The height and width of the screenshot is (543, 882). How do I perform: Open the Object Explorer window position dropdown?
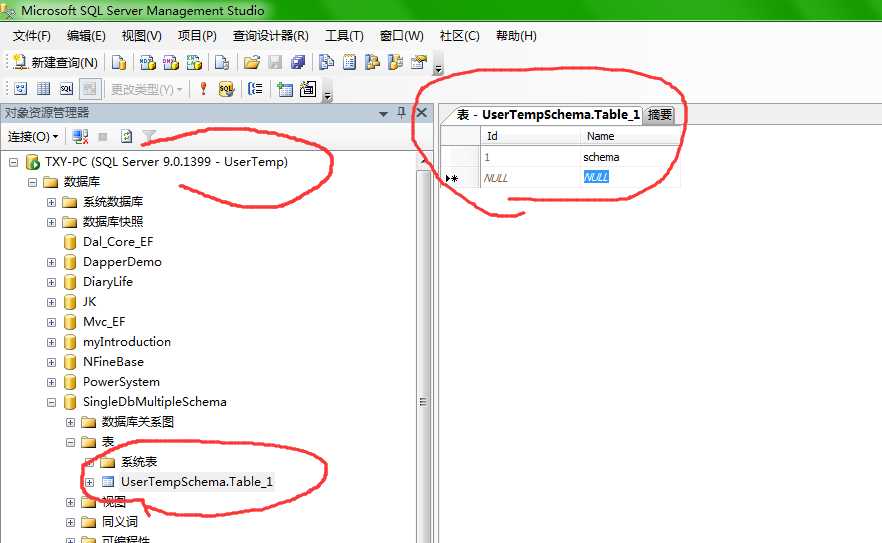pos(384,114)
